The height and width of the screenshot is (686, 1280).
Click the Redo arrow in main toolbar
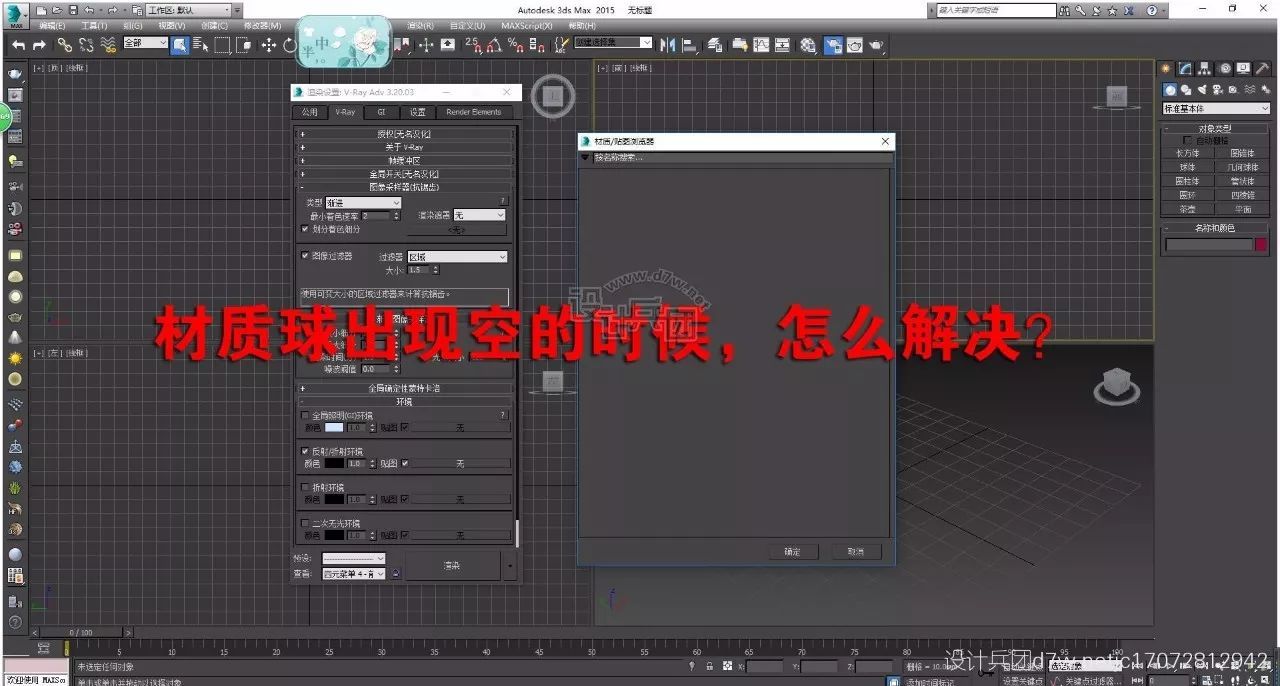[x=39, y=45]
